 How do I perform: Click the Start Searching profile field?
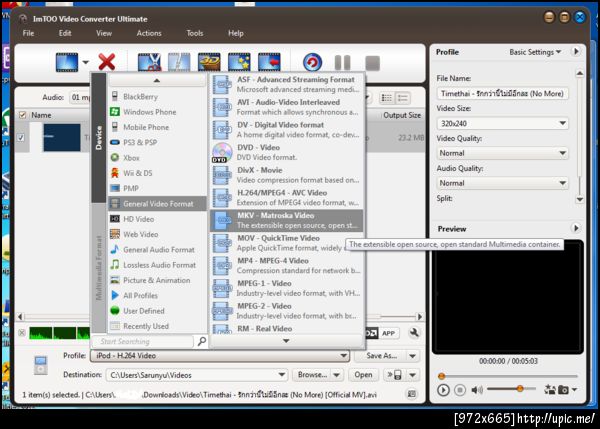[x=143, y=341]
